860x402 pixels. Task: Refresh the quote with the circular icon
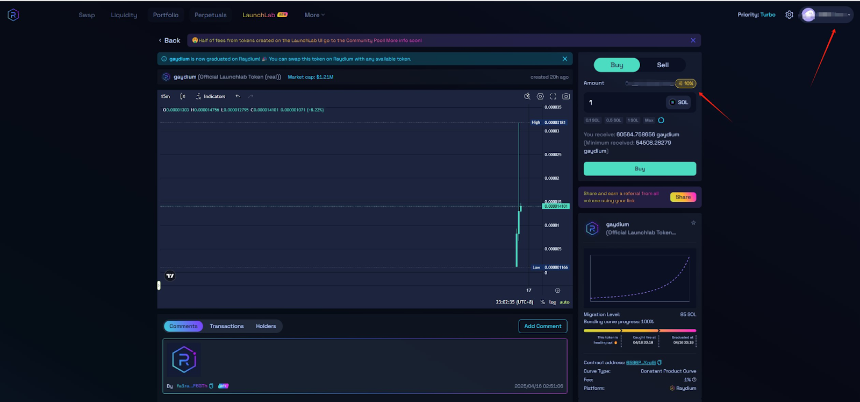tap(661, 120)
